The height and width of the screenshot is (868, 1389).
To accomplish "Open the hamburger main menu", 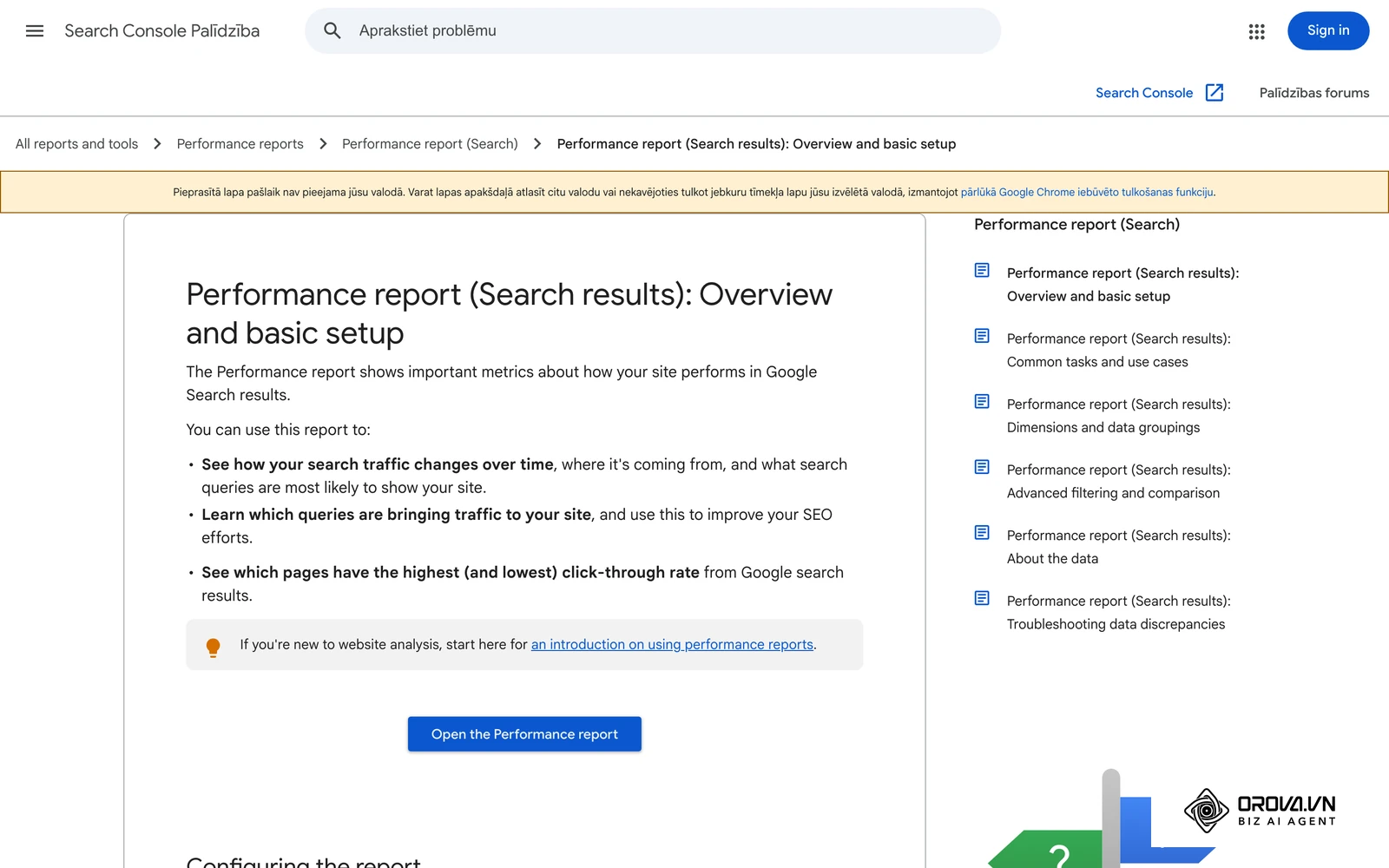I will pos(35,31).
